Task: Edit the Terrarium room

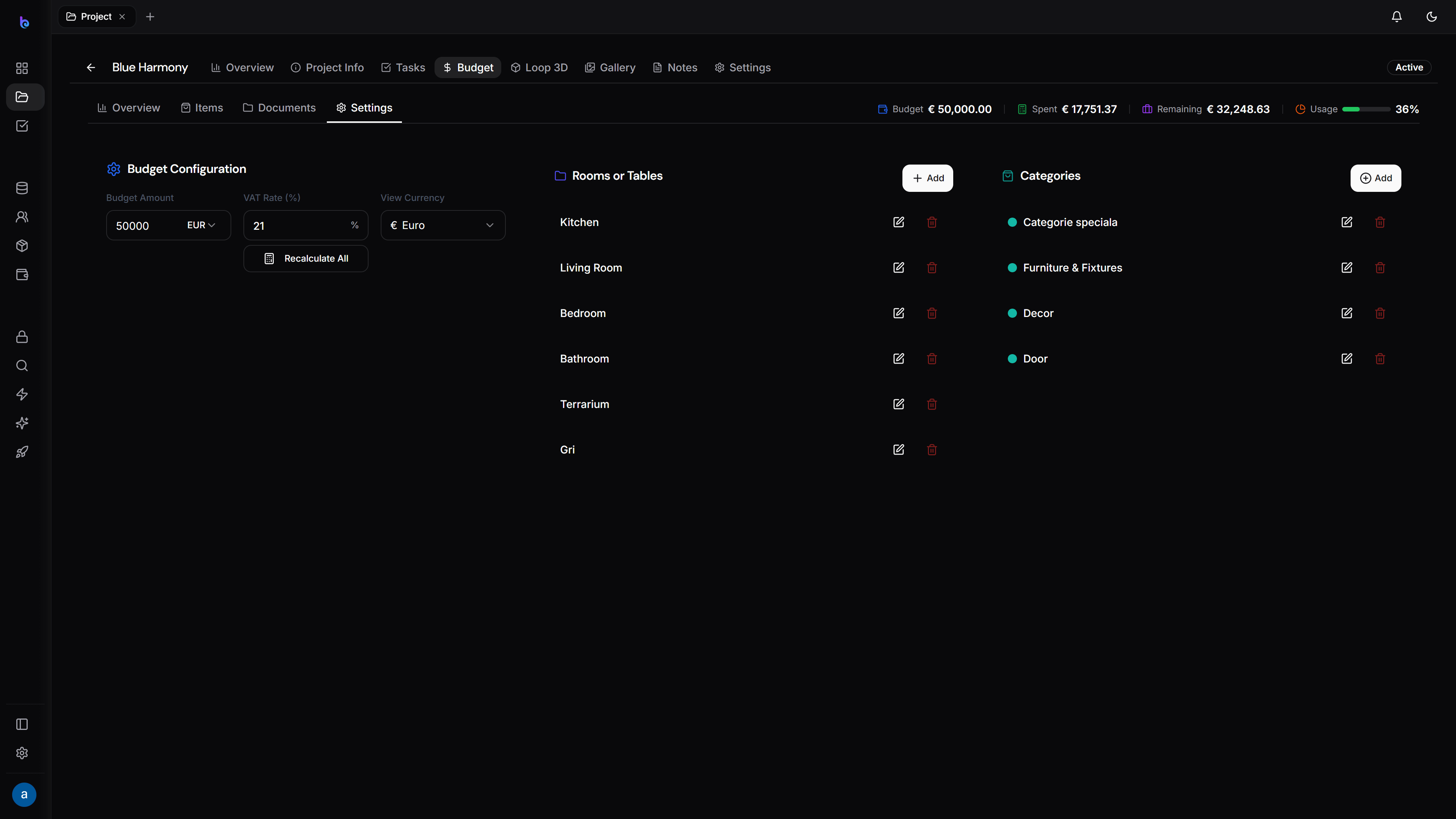Action: click(x=899, y=404)
